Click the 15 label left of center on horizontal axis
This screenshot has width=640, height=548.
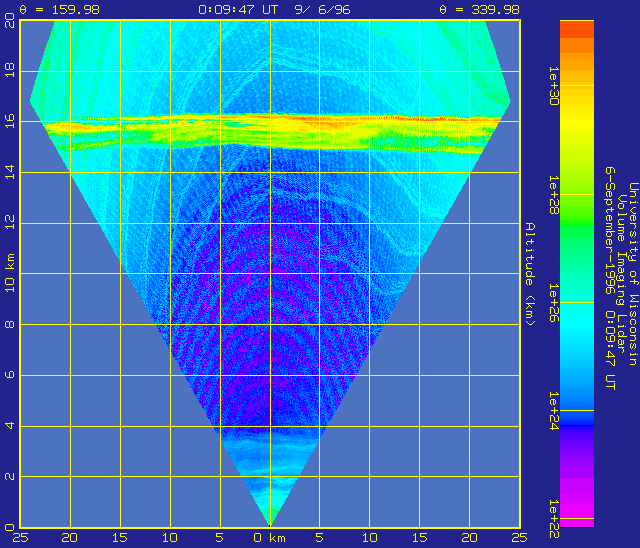coord(120,538)
